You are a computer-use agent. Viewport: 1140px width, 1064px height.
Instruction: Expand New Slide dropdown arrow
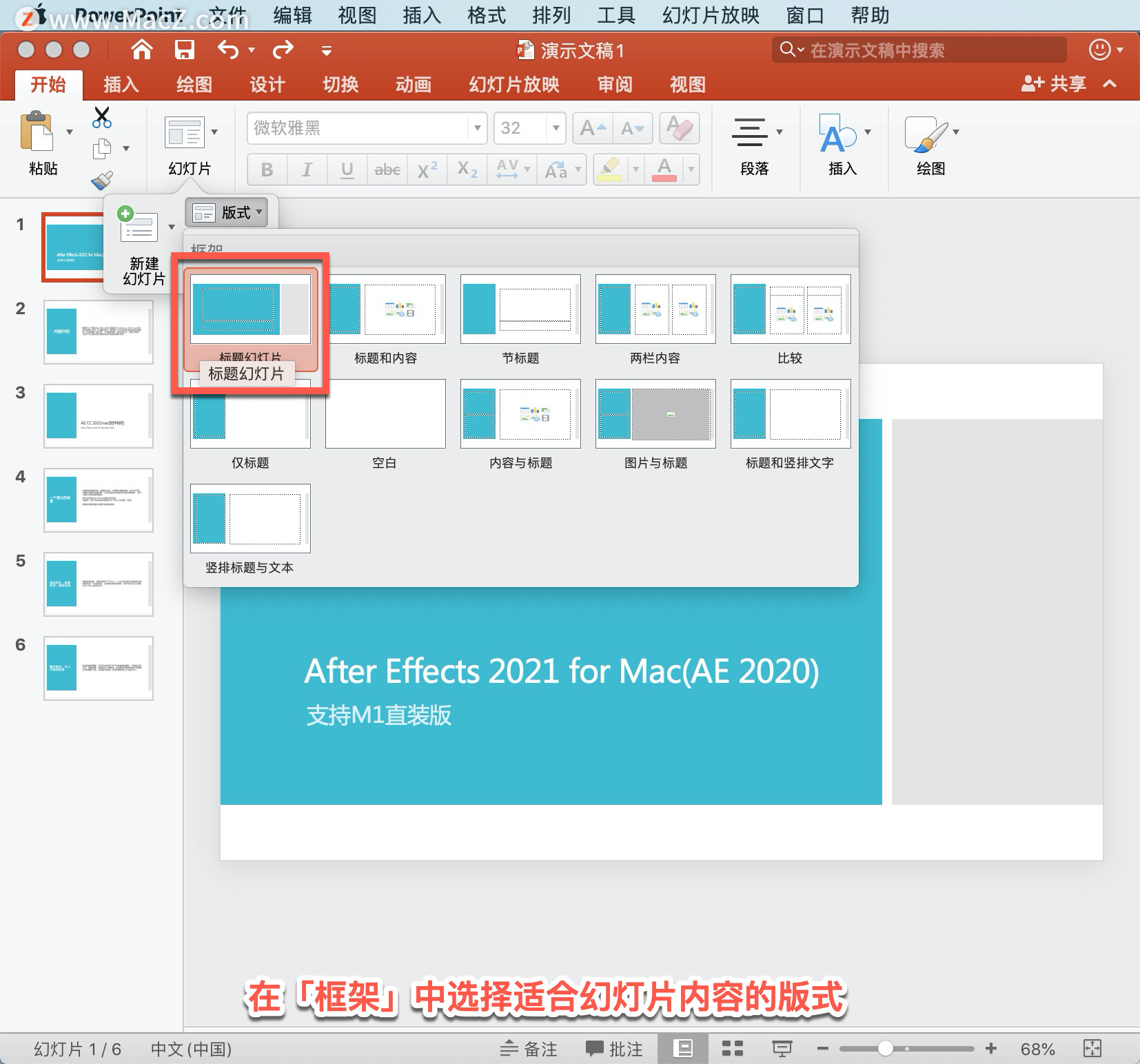tap(172, 227)
